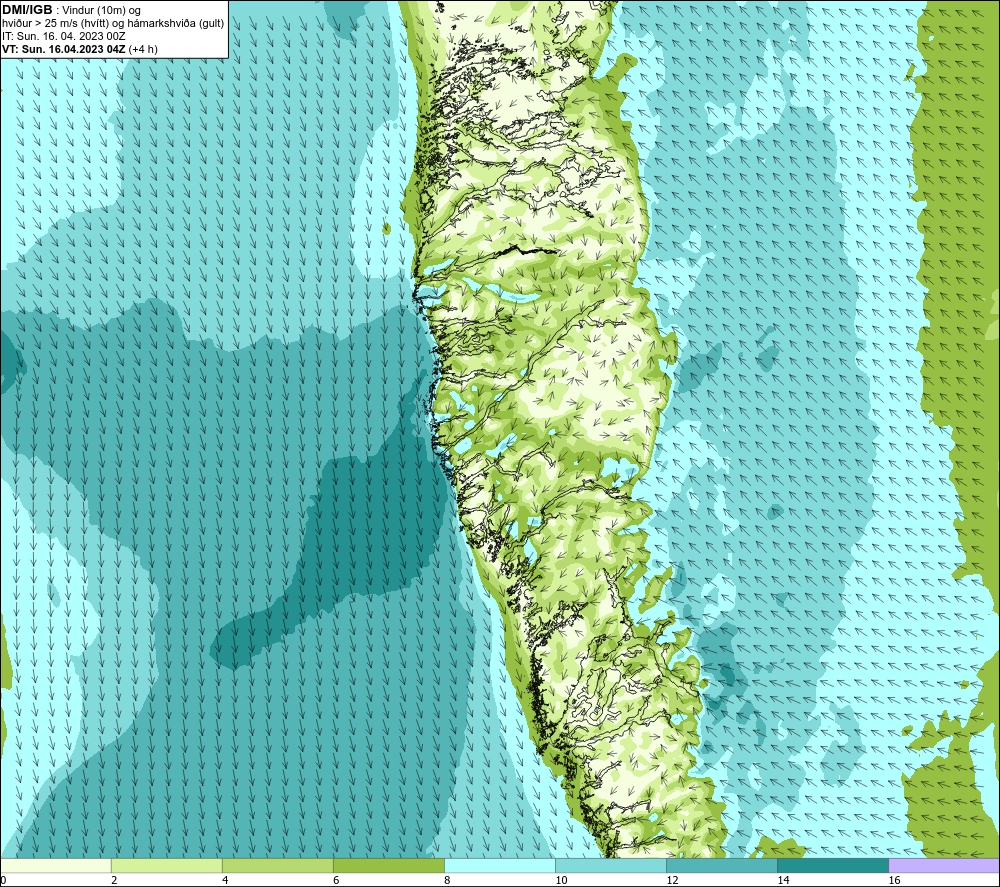Click the purple above-16 m/s legend swatch

(944, 865)
